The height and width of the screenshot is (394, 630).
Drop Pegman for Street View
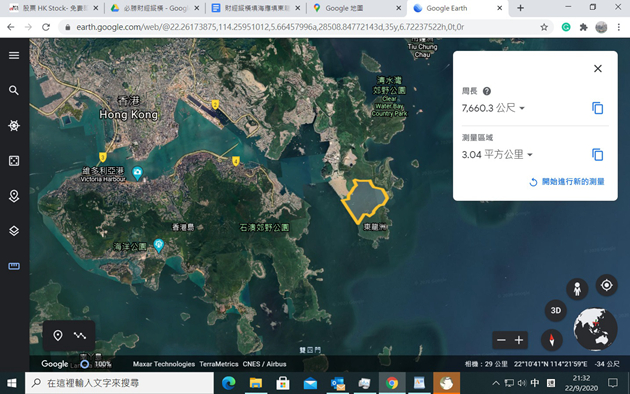coord(577,289)
